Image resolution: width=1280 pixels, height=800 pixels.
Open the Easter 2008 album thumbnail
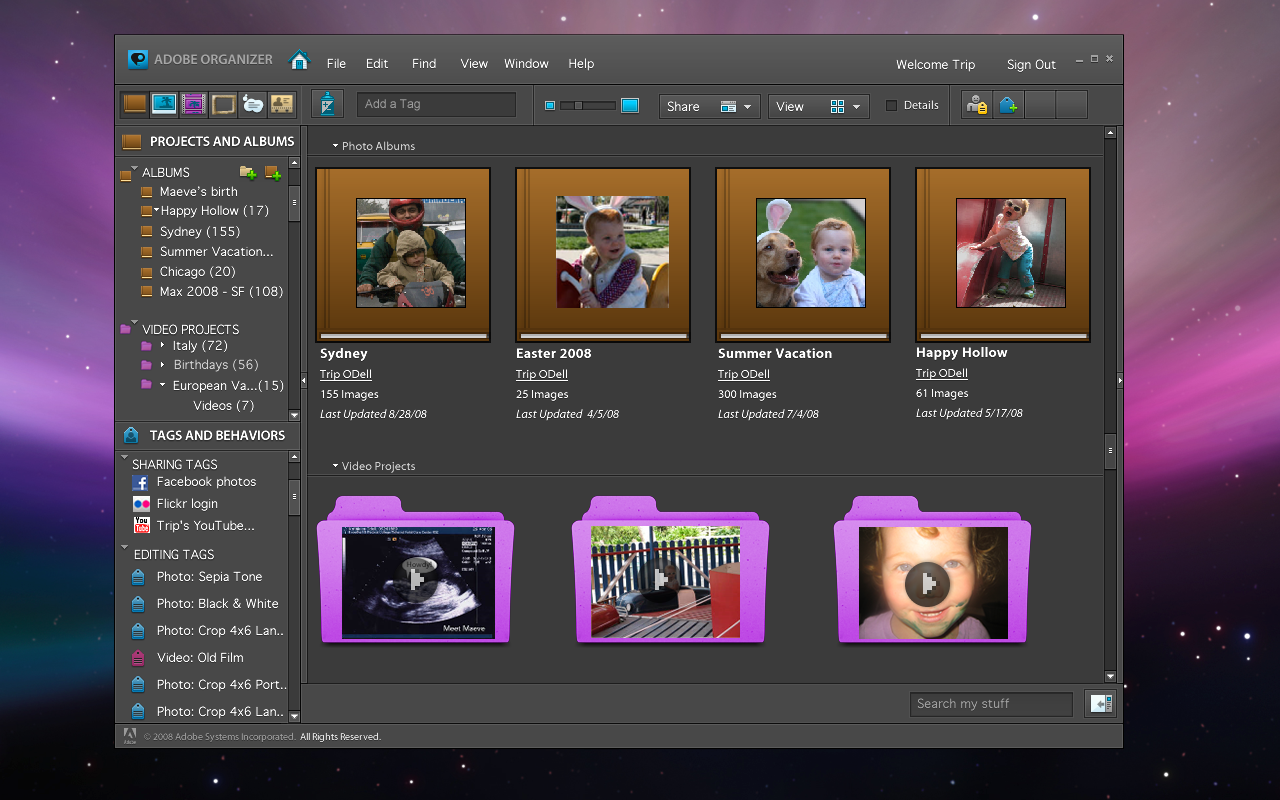pyautogui.click(x=603, y=255)
